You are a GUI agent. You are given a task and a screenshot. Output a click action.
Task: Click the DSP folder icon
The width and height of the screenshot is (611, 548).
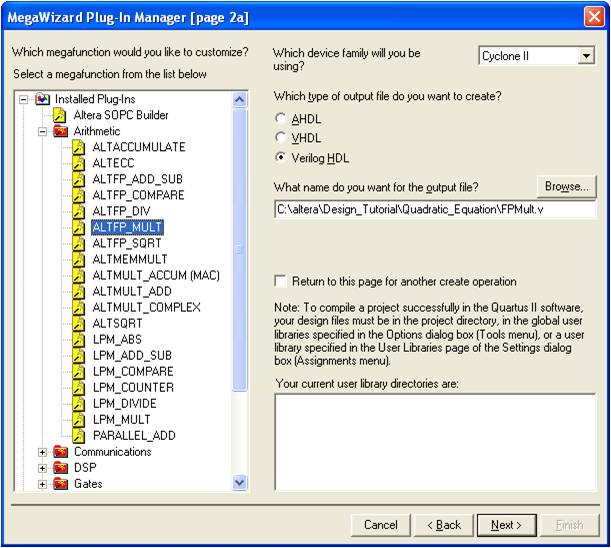click(60, 468)
